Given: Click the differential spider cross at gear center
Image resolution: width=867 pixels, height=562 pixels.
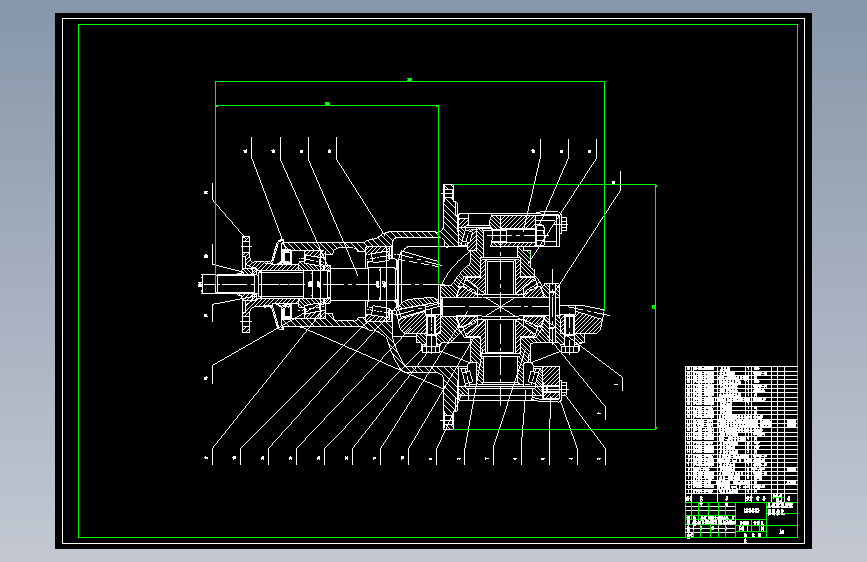Looking at the screenshot, I should tap(500, 306).
